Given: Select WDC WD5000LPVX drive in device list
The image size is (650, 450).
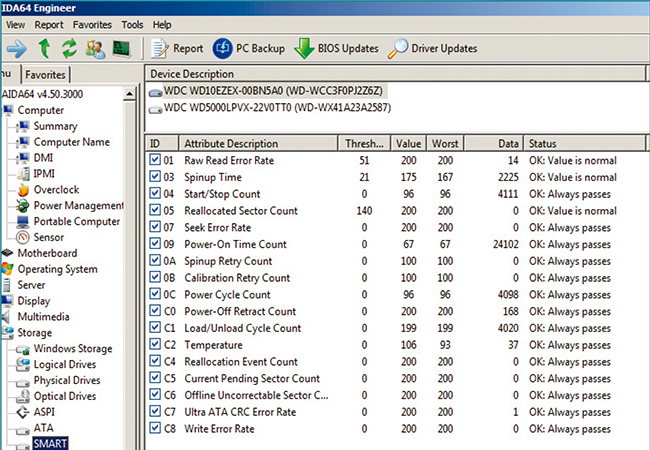Looking at the screenshot, I should pos(270,108).
